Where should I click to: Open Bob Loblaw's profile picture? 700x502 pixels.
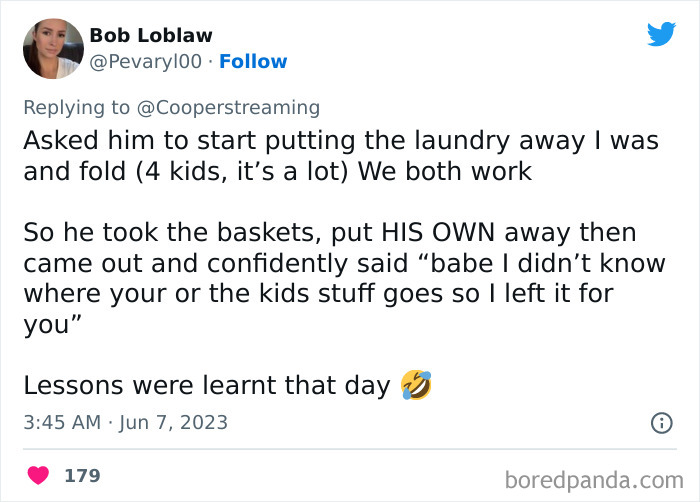[x=52, y=47]
